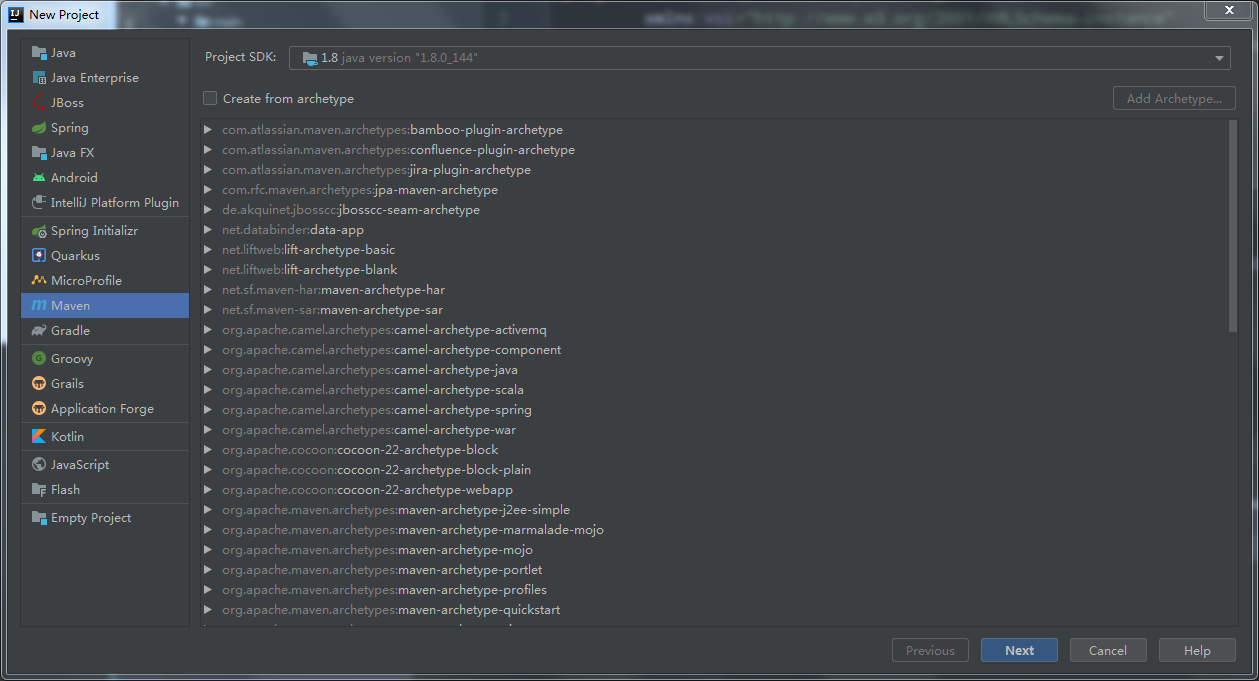The height and width of the screenshot is (681, 1259).
Task: Select the Kotlin icon
Action: [39, 437]
